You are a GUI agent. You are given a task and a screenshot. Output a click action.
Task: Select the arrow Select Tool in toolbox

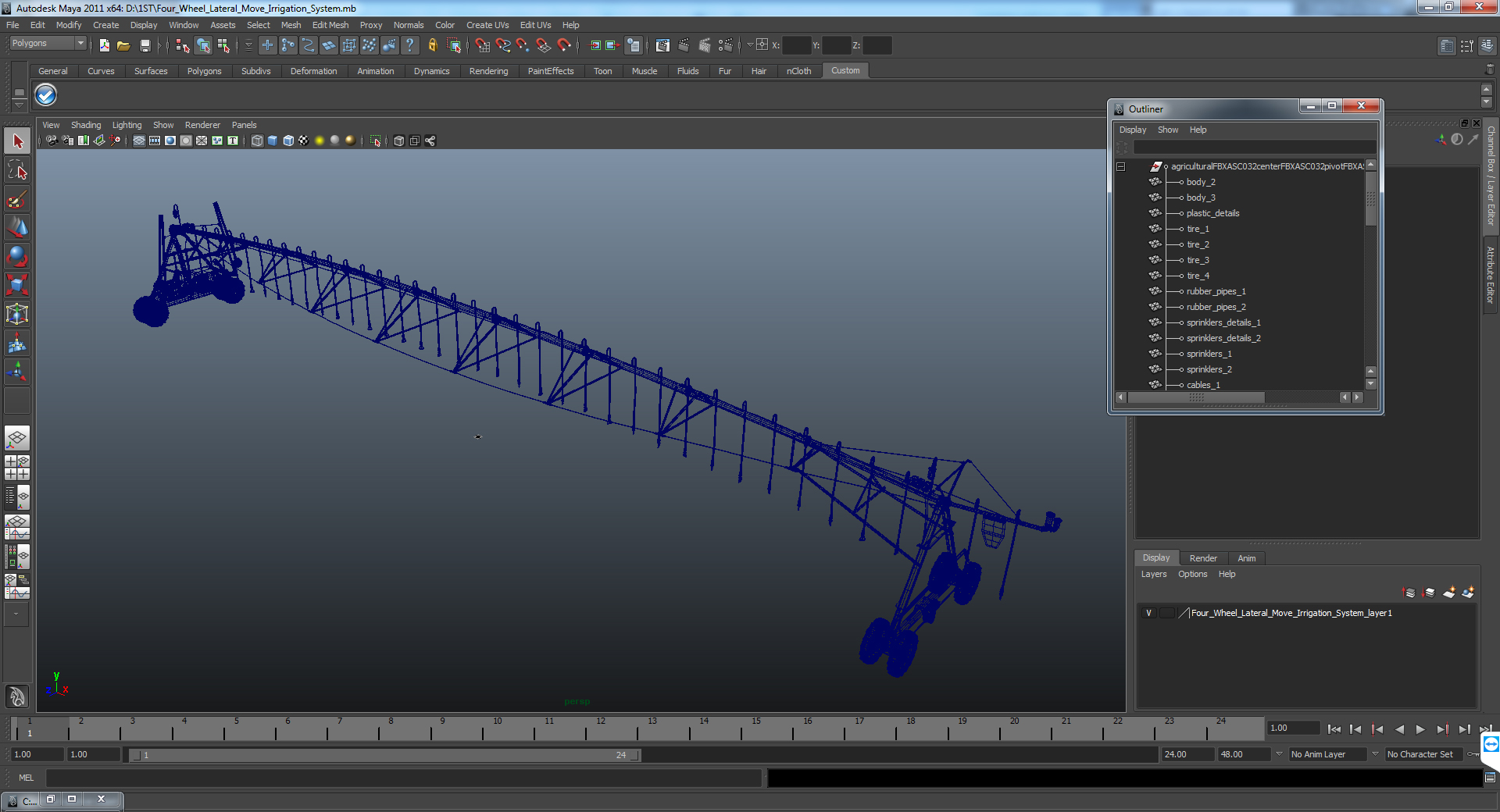click(17, 141)
